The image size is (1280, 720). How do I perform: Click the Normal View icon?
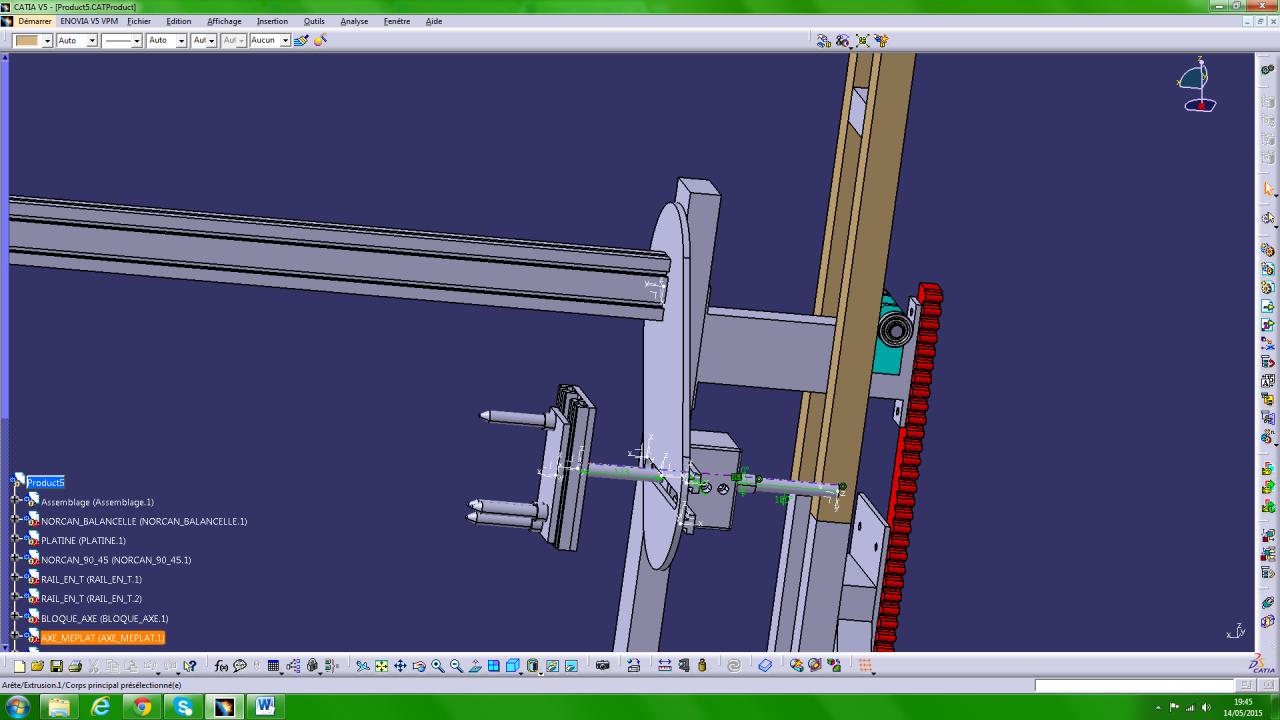point(475,666)
